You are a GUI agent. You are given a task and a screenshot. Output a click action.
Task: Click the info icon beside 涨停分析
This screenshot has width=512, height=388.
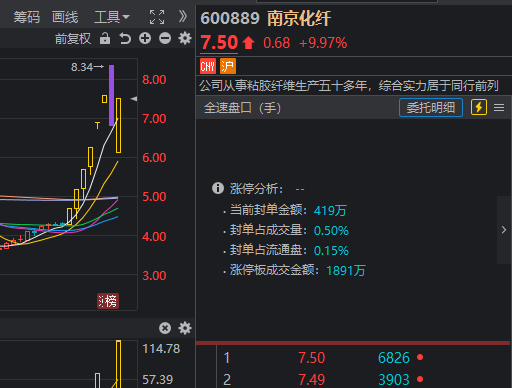click(218, 188)
